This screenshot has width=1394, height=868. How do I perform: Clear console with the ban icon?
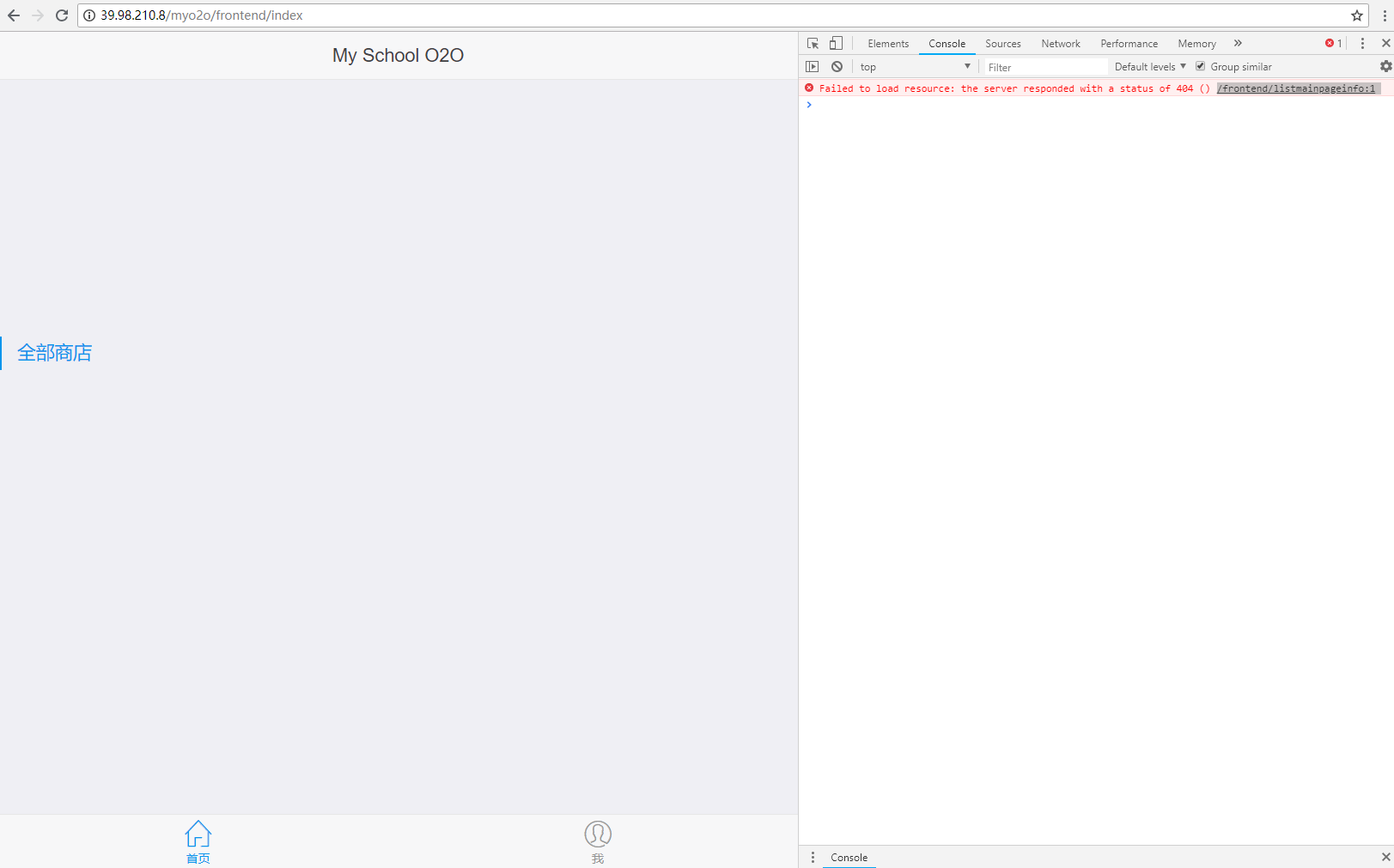(x=837, y=66)
